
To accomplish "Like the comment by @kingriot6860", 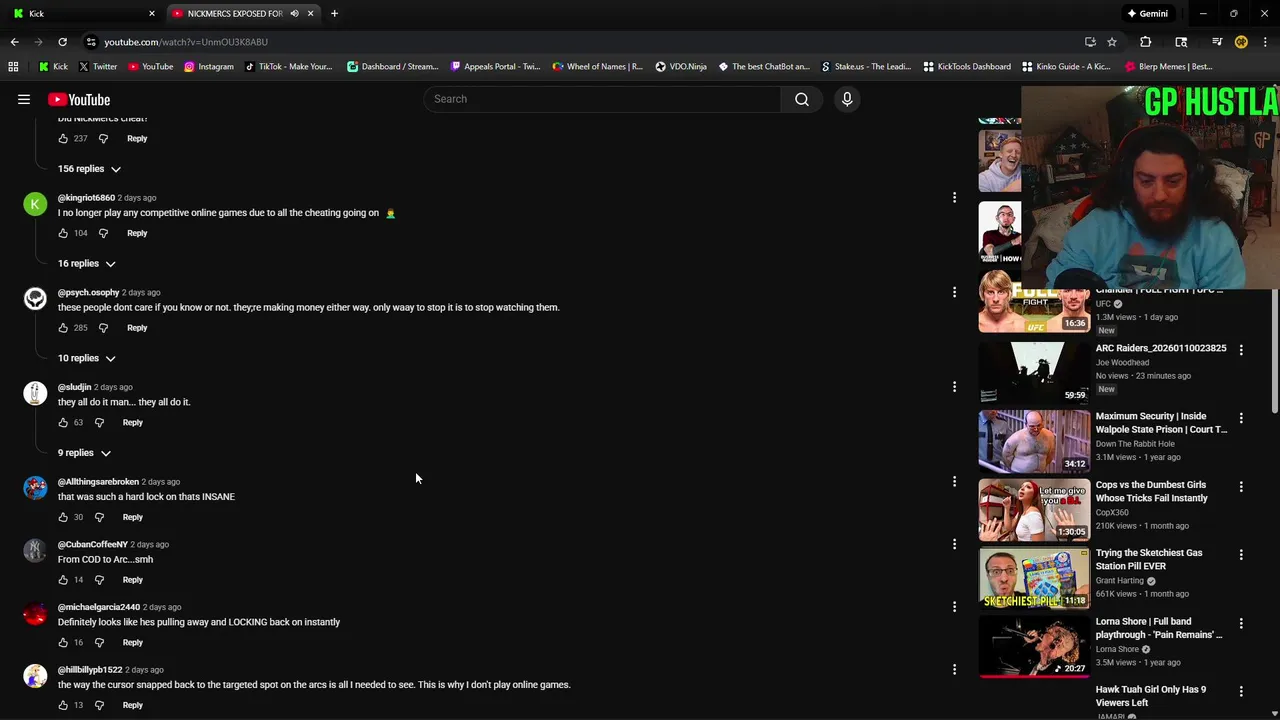I will coord(63,233).
